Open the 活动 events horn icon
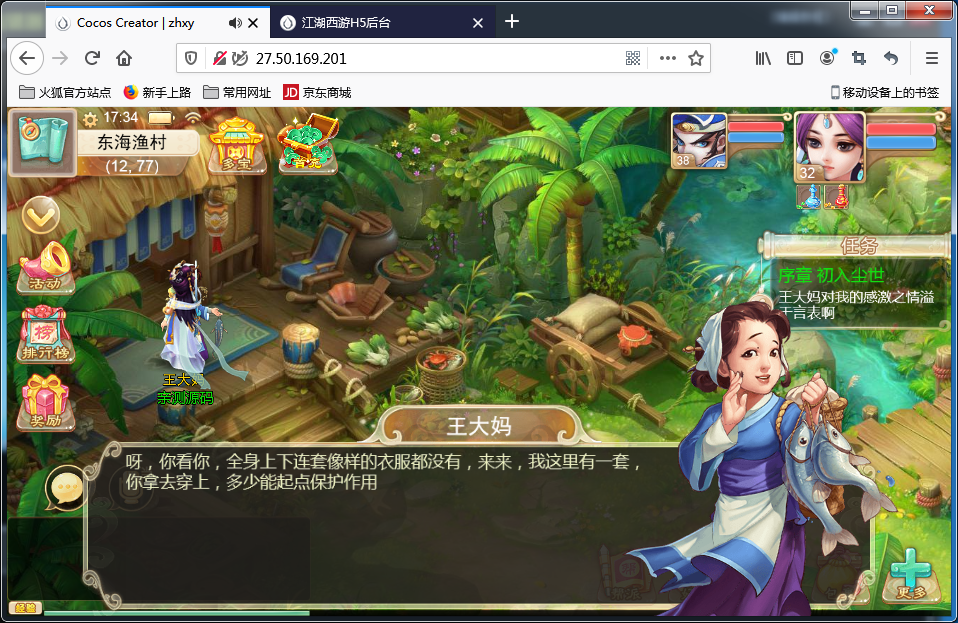This screenshot has width=958, height=623. pos(46,267)
